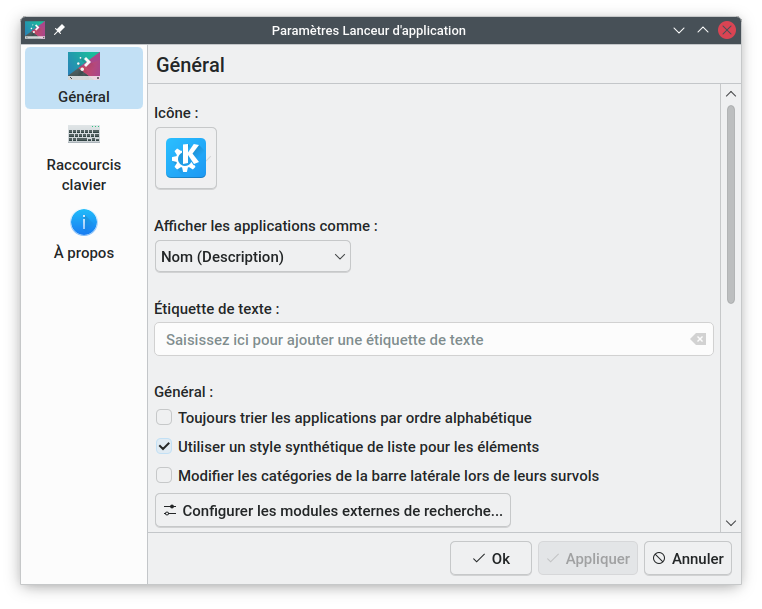Screen dimensions: 762x609
Task: Click the pin icon in the title bar
Action: [59, 30]
